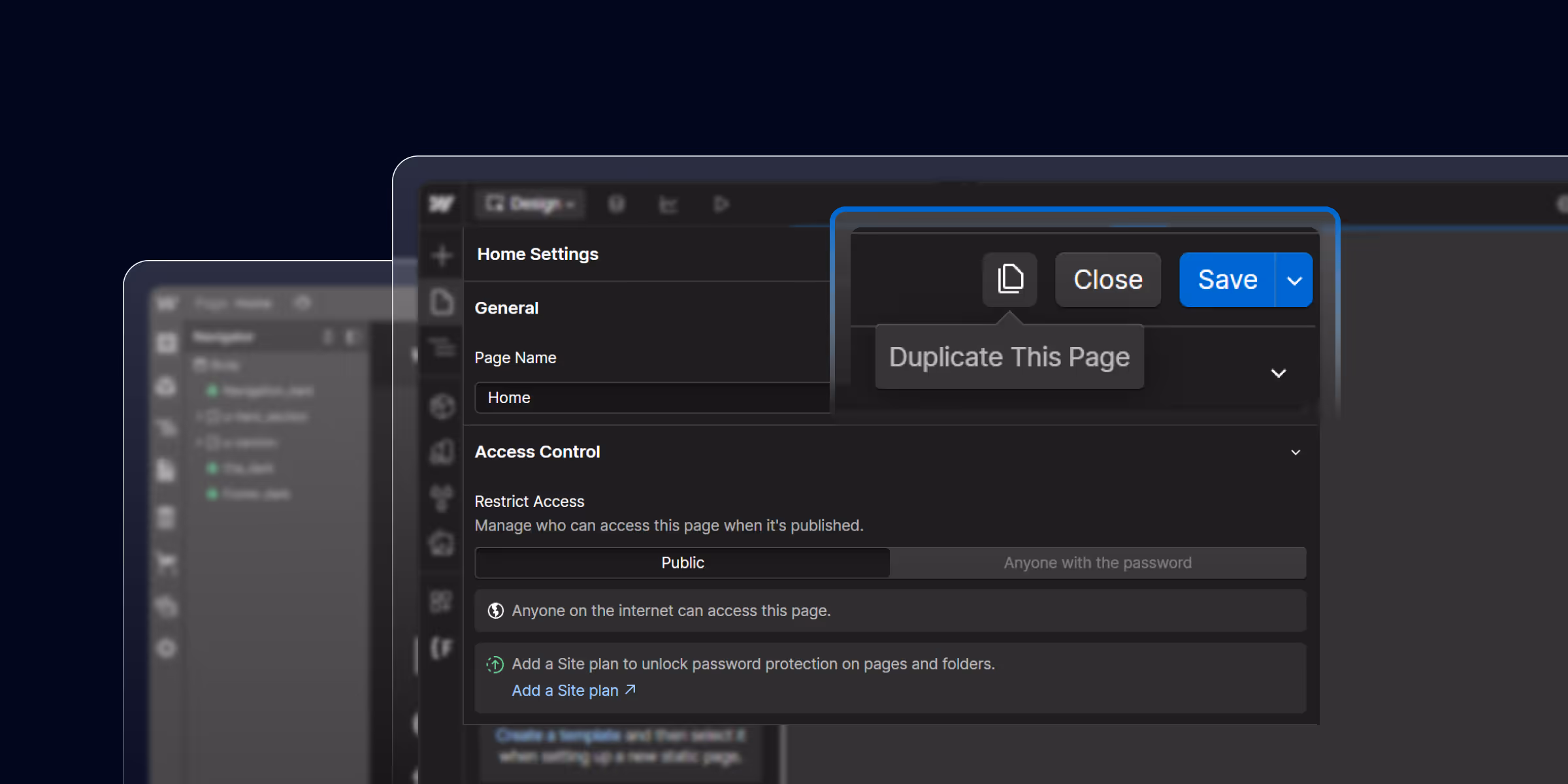Collapse the Access Control section
Screen dimensions: 1568x784
coord(1296,452)
